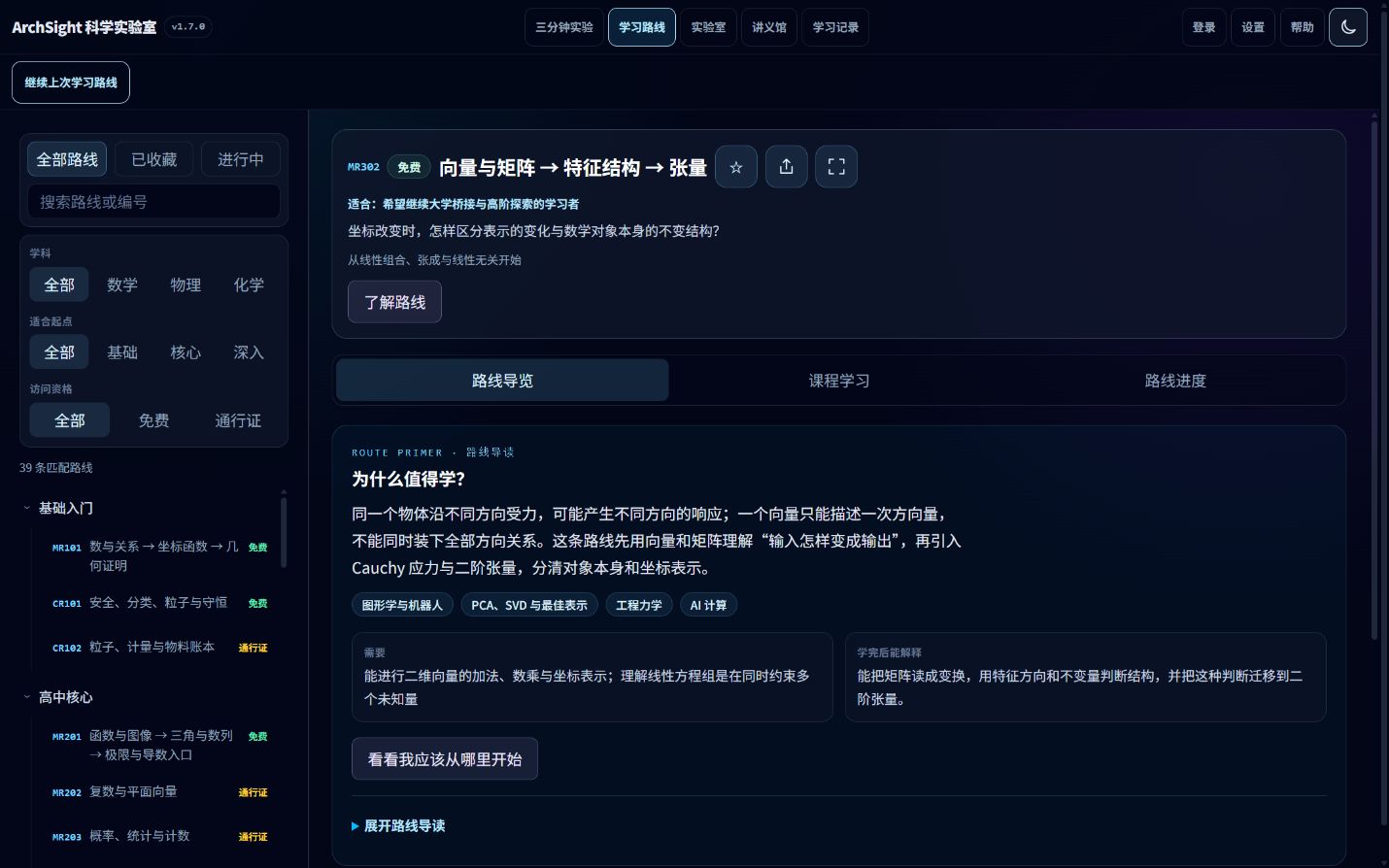Open route MR101 数与关系
The width and height of the screenshot is (1389, 868).
coord(159,556)
